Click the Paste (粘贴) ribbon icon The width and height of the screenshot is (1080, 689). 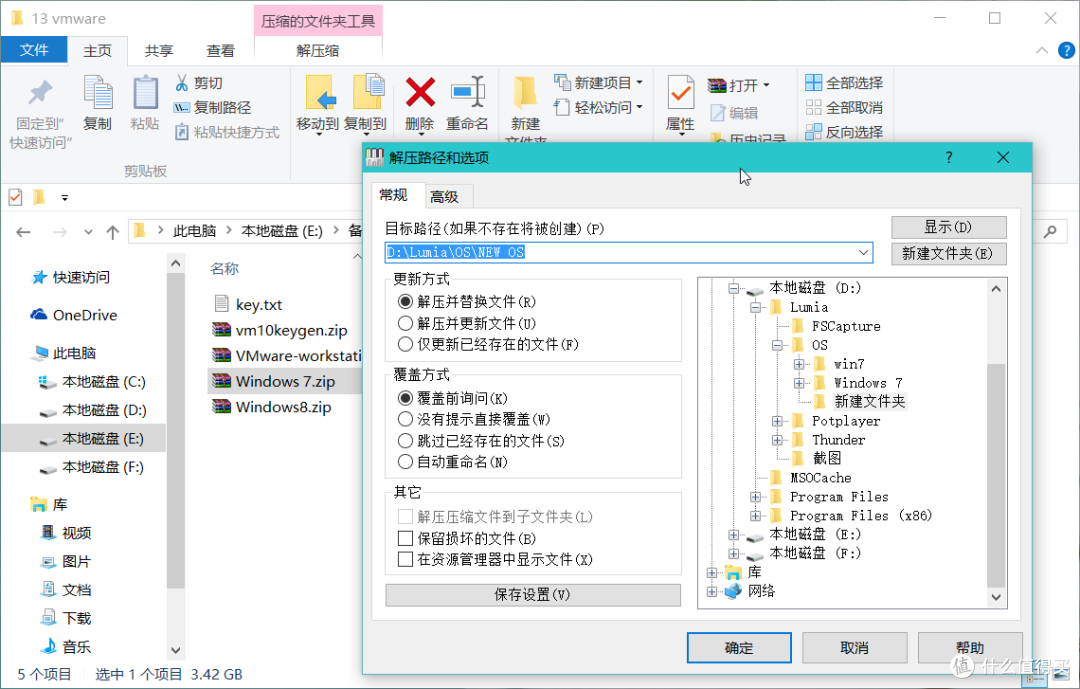tap(145, 93)
